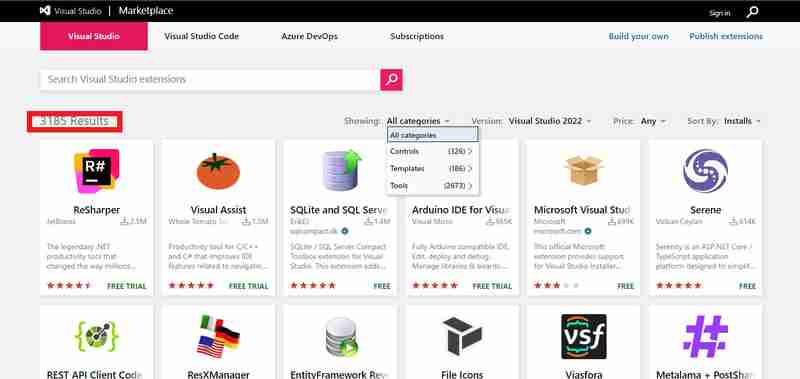
Task: Switch to the Azure DevOps tab
Action: click(x=309, y=36)
